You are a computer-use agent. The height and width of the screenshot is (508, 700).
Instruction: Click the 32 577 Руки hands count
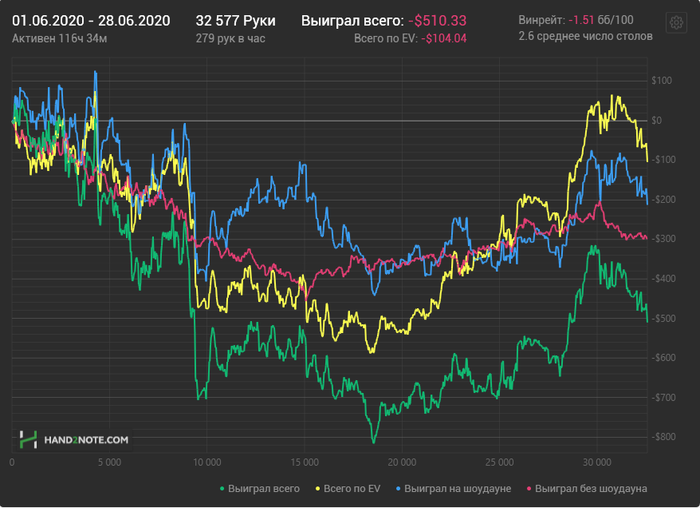(235, 21)
